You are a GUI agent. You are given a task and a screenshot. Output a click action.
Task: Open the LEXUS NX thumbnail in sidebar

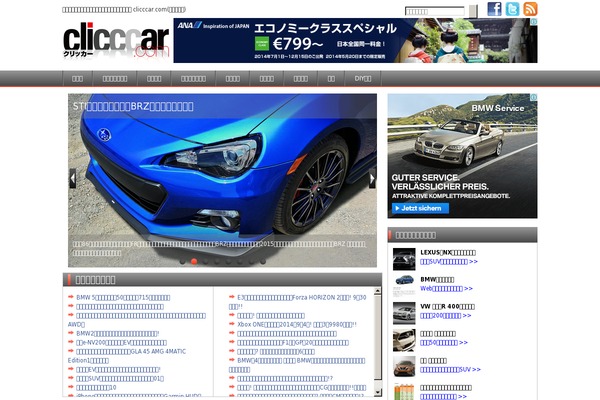click(404, 259)
